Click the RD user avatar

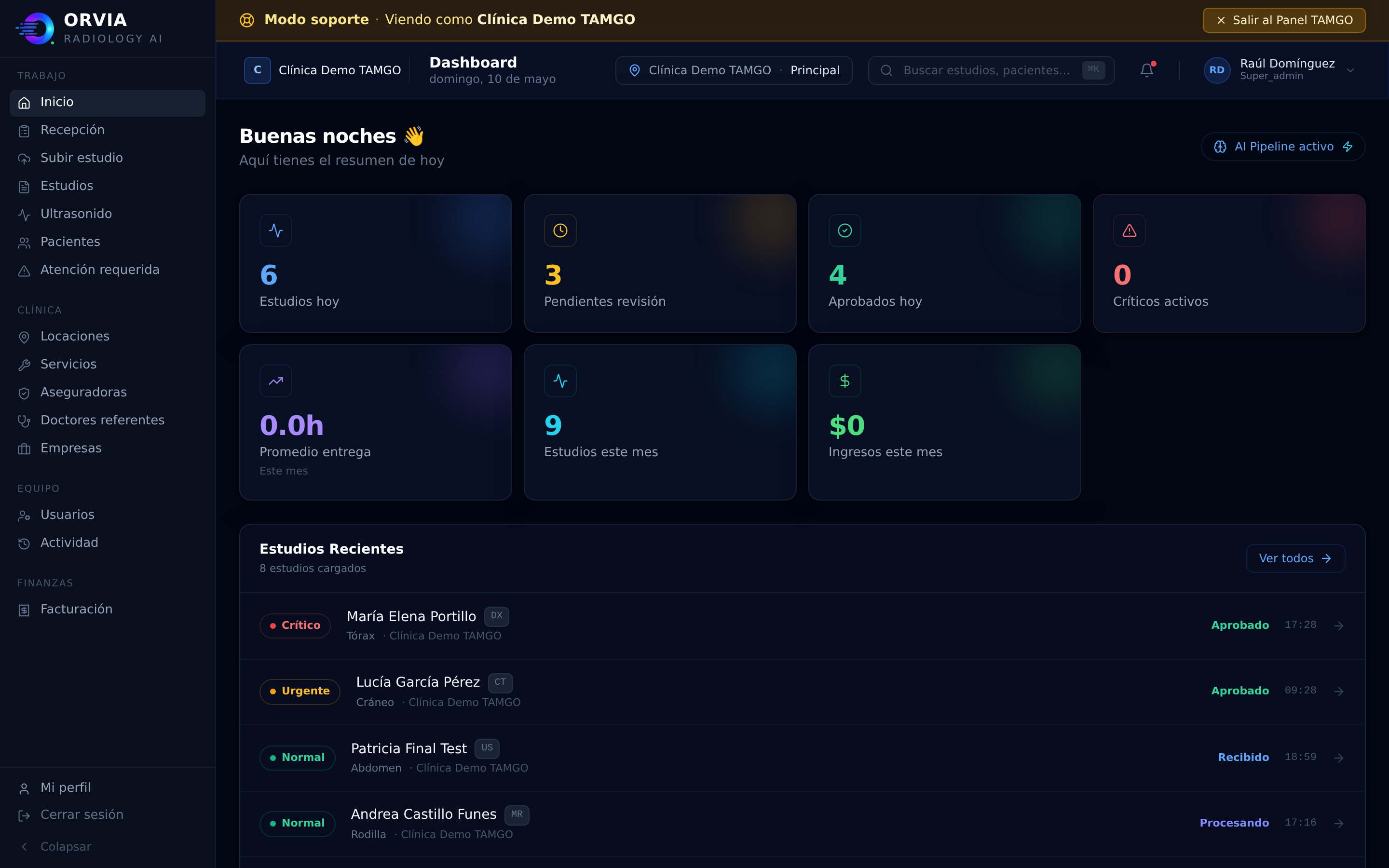point(1217,70)
